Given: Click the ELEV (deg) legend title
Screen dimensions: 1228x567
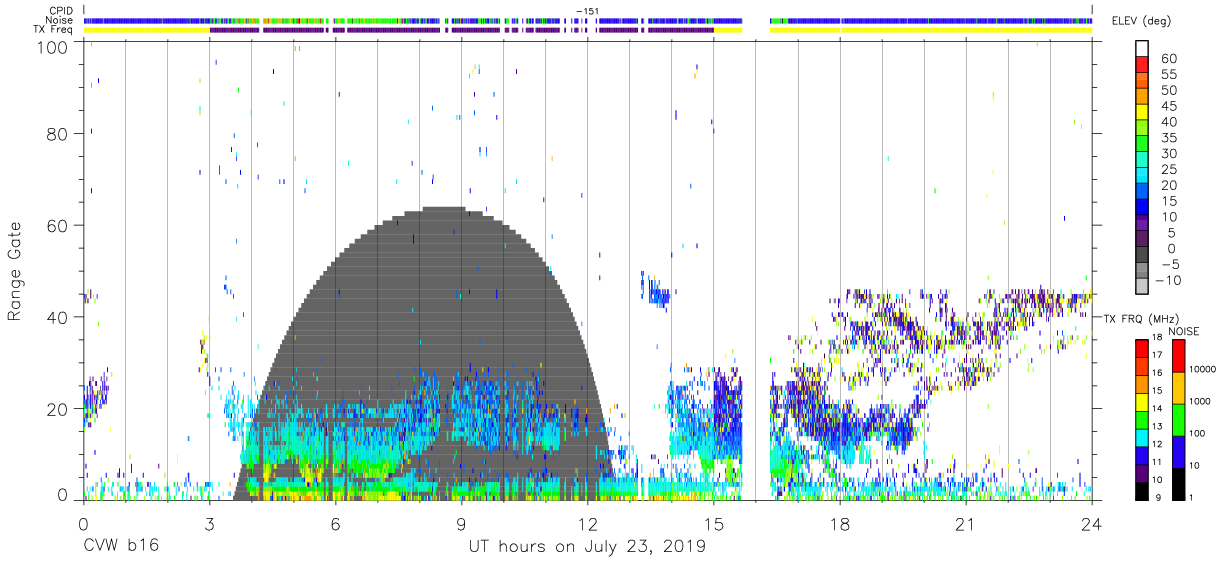Looking at the screenshot, I should [1144, 21].
